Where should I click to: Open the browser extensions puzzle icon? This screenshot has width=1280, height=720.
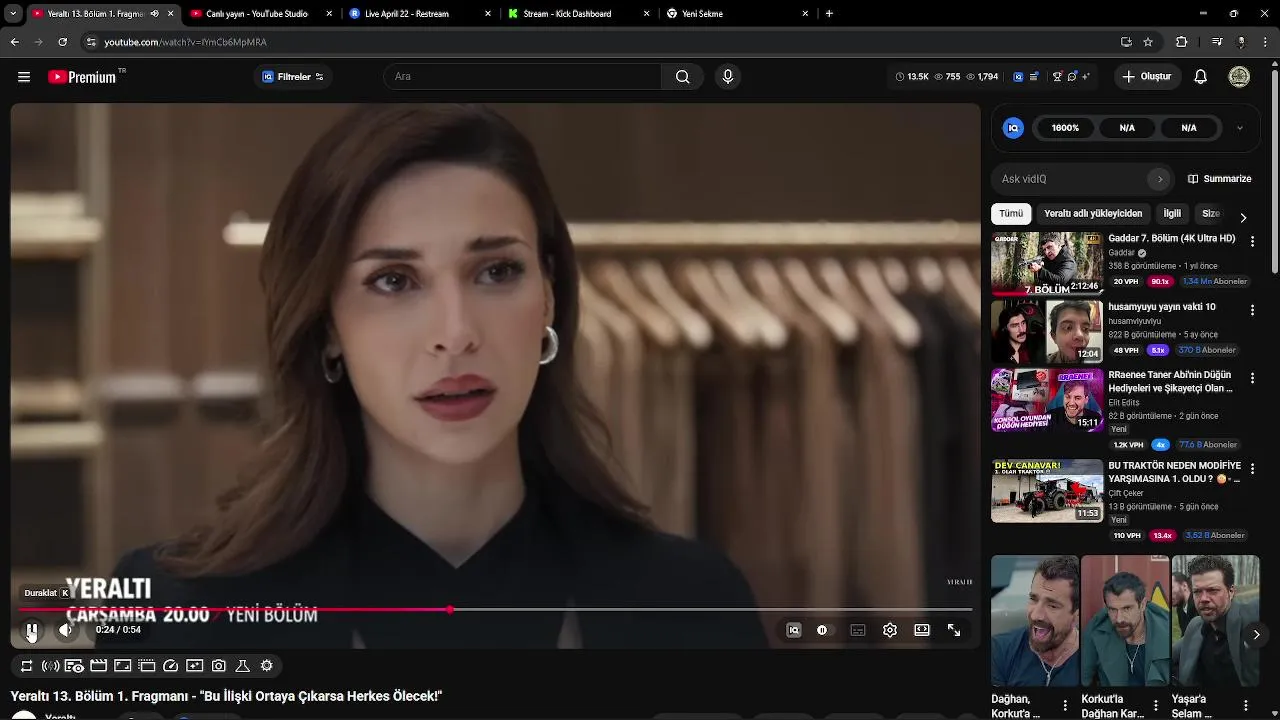(x=1181, y=42)
